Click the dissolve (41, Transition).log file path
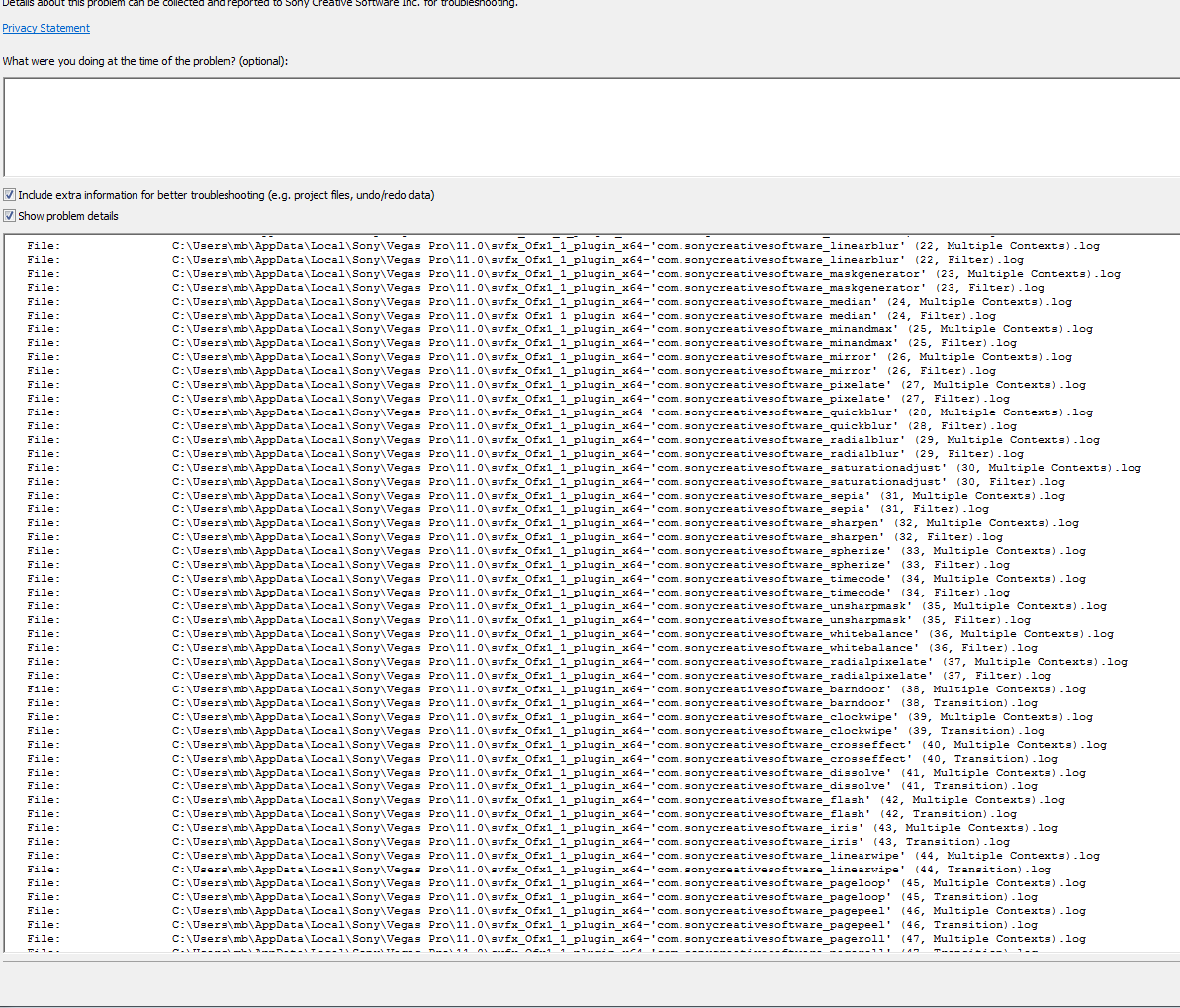 point(532,786)
